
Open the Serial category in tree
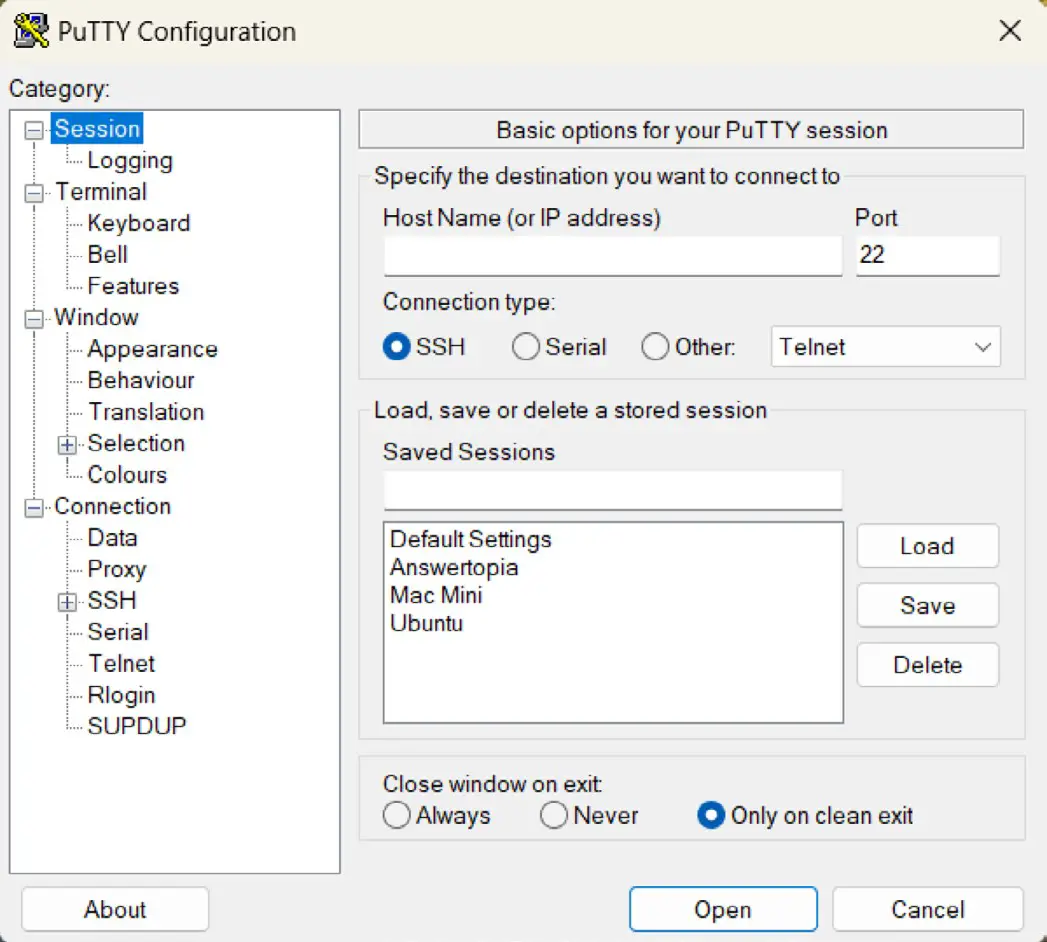coord(118,632)
